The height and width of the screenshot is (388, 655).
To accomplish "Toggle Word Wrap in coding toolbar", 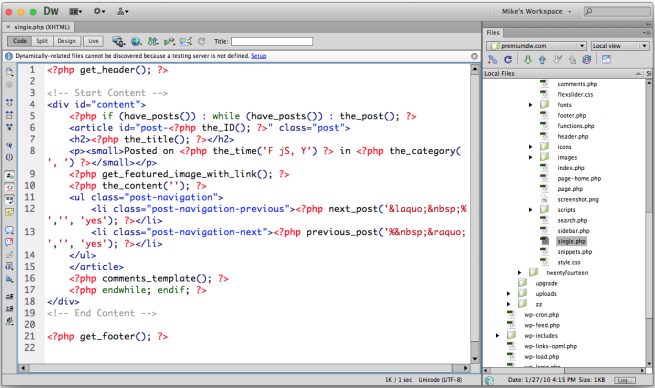I will (9, 200).
